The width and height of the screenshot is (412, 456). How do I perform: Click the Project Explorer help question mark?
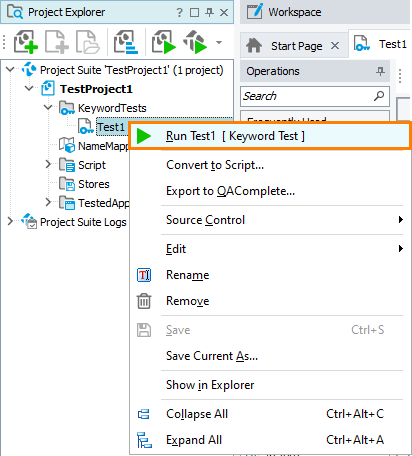[x=179, y=13]
